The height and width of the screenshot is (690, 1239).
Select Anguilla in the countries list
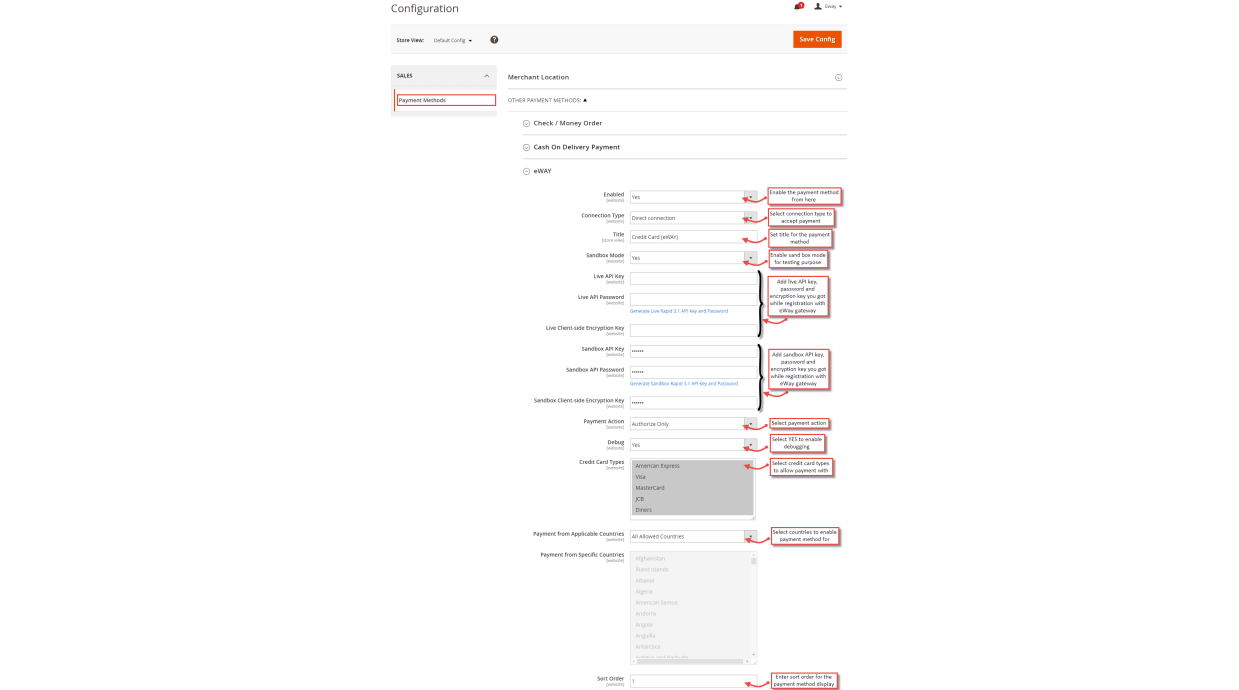pyautogui.click(x=690, y=636)
